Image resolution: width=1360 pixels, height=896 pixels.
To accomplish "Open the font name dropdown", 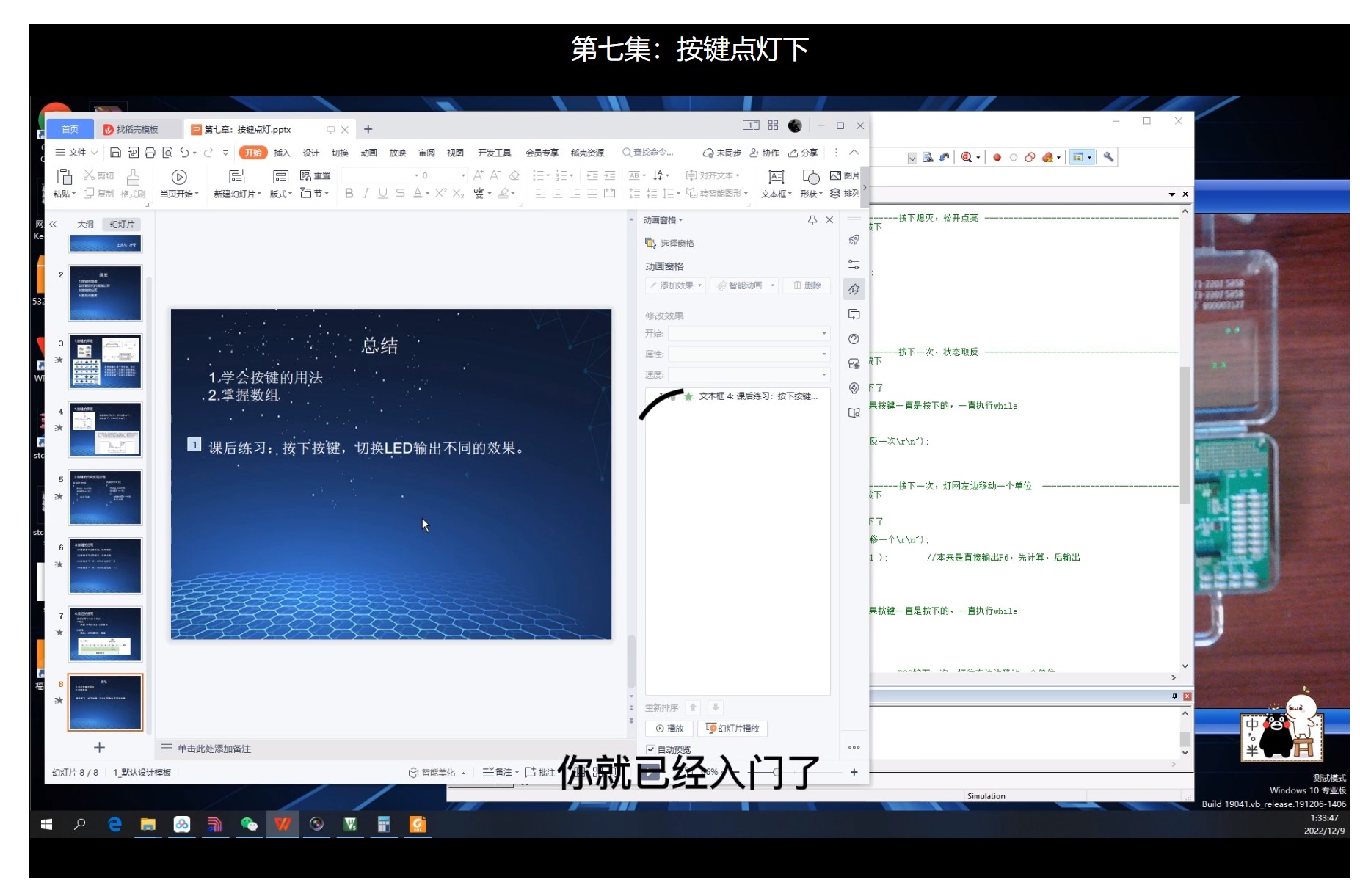I will 416,176.
